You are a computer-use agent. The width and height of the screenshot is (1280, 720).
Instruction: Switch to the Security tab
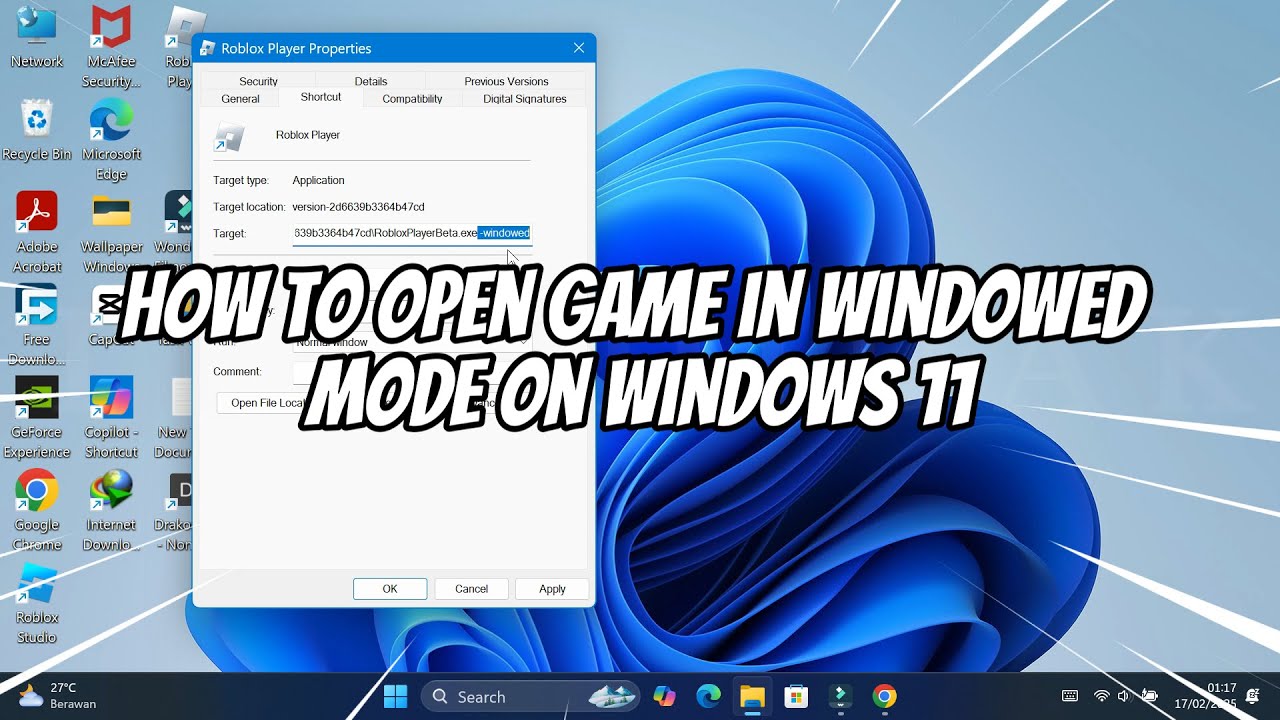[x=258, y=81]
